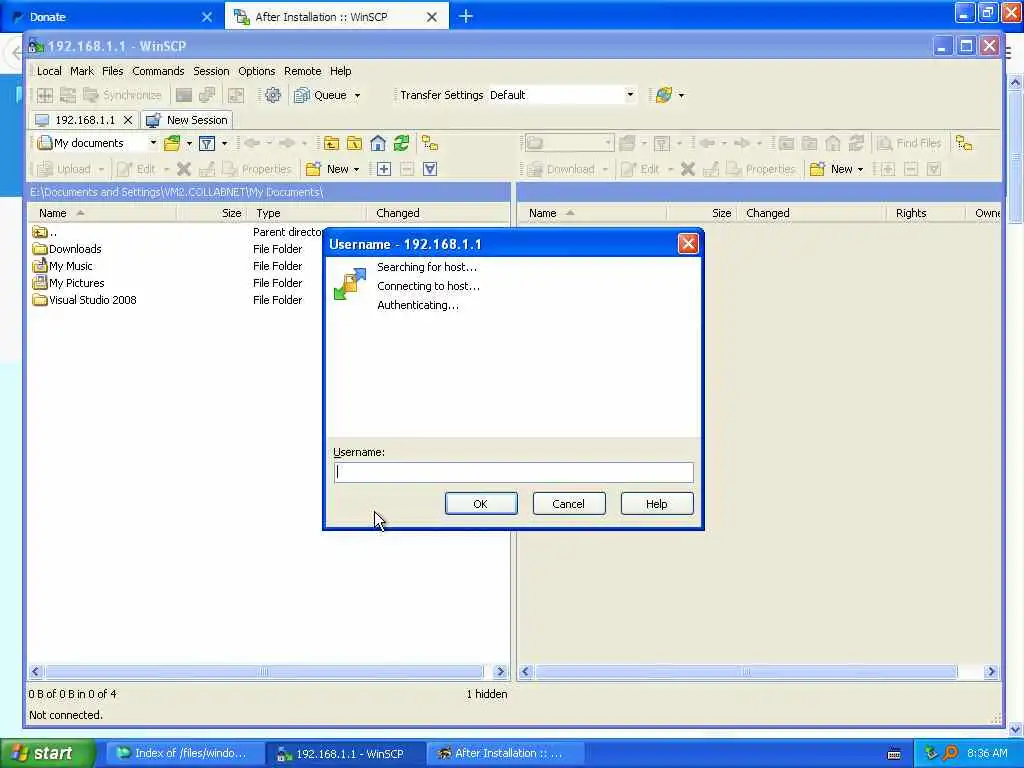Open the Options menu
1024x768 pixels.
click(x=257, y=71)
